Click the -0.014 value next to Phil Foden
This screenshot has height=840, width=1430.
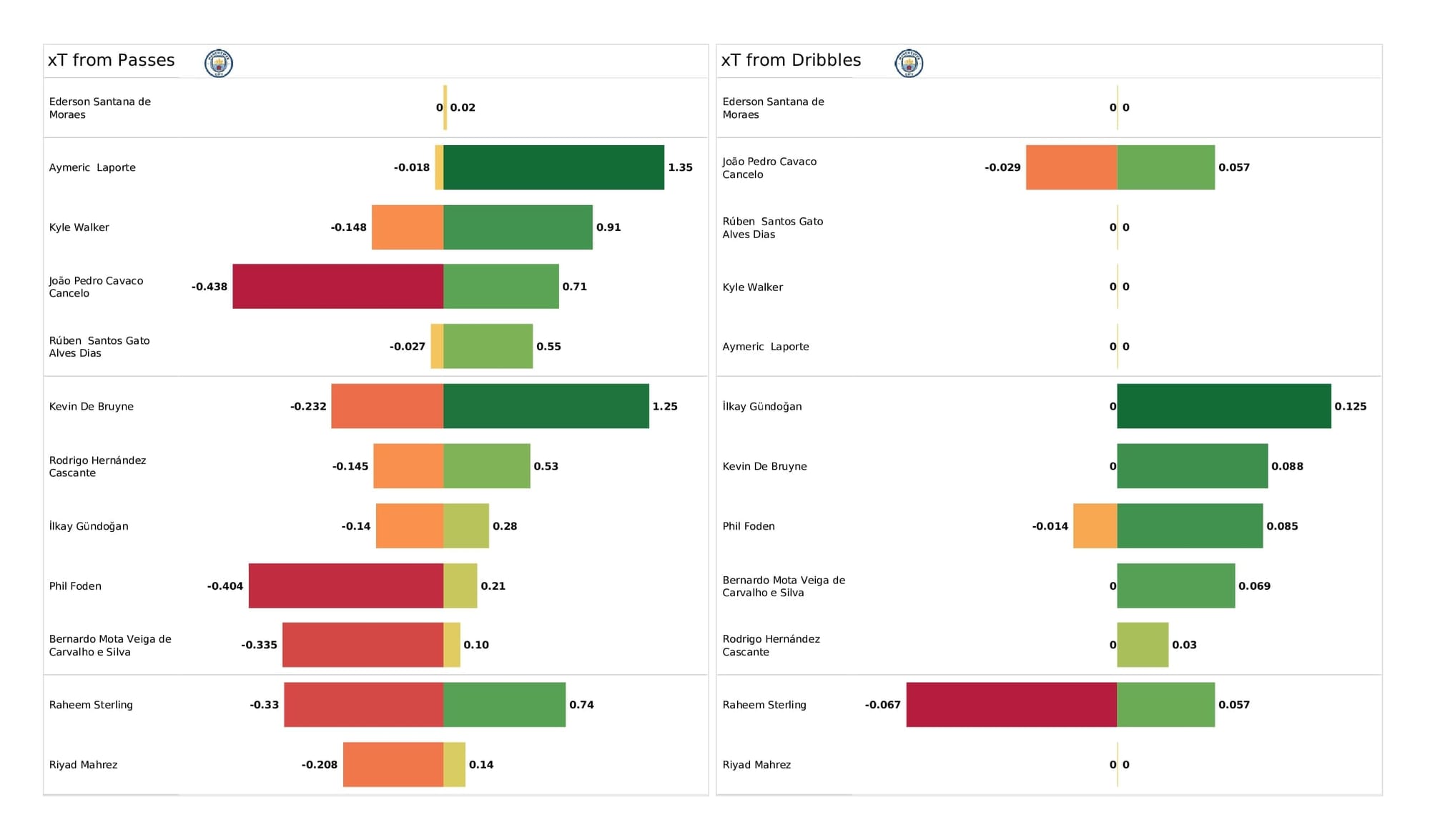click(1050, 525)
